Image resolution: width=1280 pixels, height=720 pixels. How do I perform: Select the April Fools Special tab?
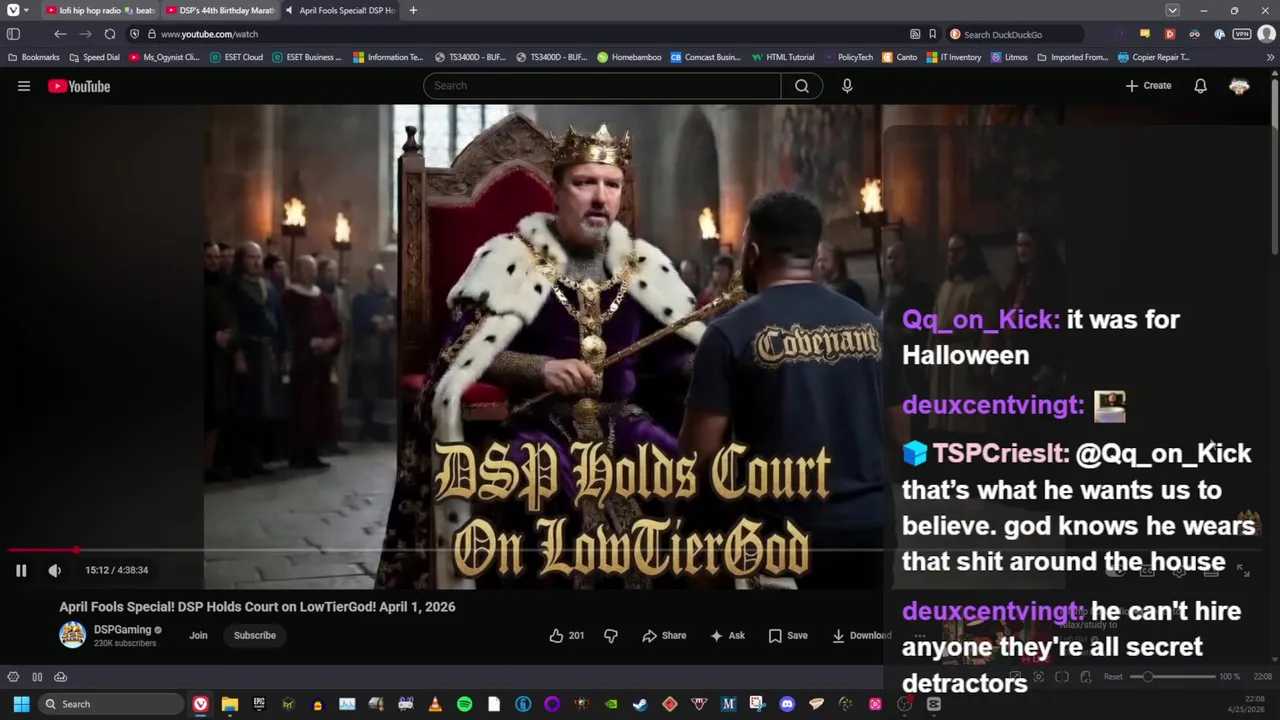(340, 10)
